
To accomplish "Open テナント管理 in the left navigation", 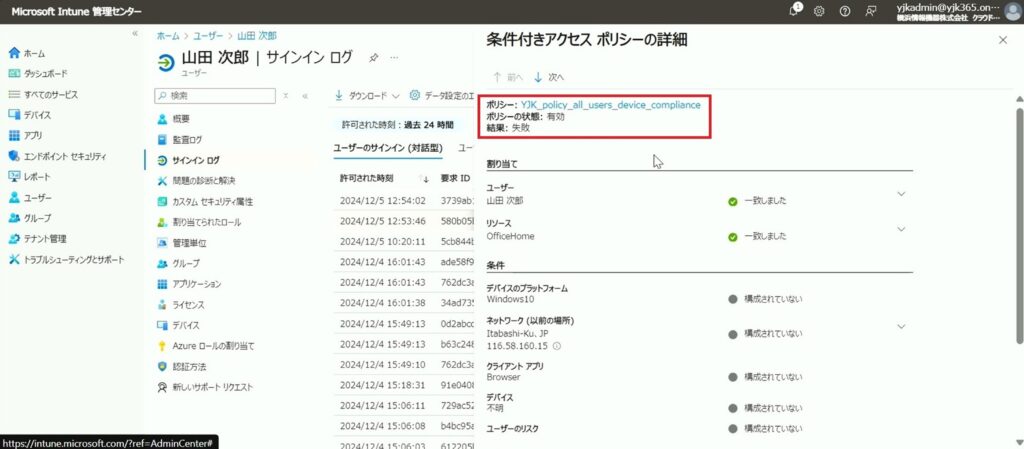I will click(x=37, y=239).
